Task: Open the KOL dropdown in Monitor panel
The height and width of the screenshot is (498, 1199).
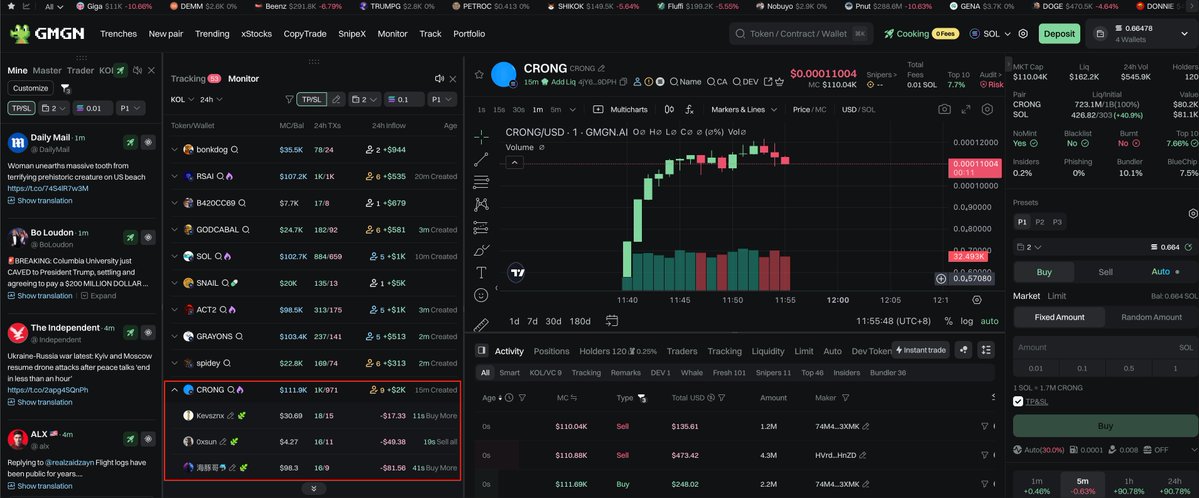Action: [x=181, y=99]
